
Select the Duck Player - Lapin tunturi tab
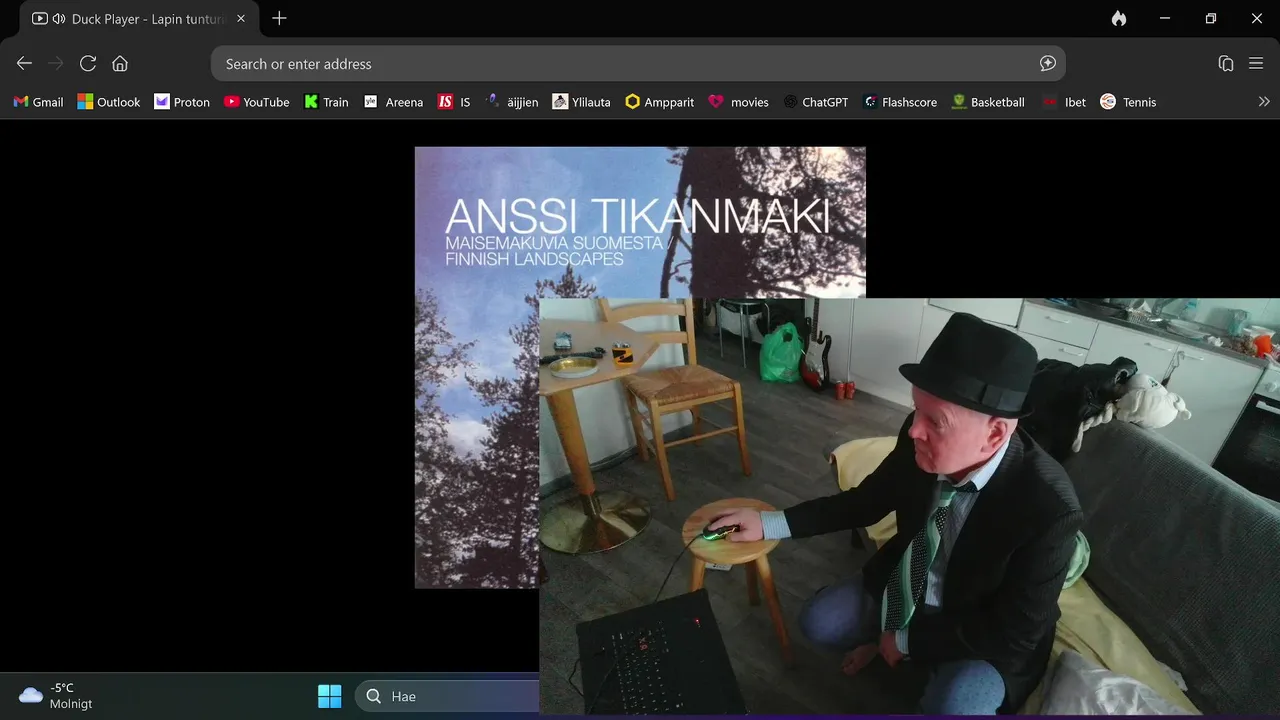coord(139,19)
